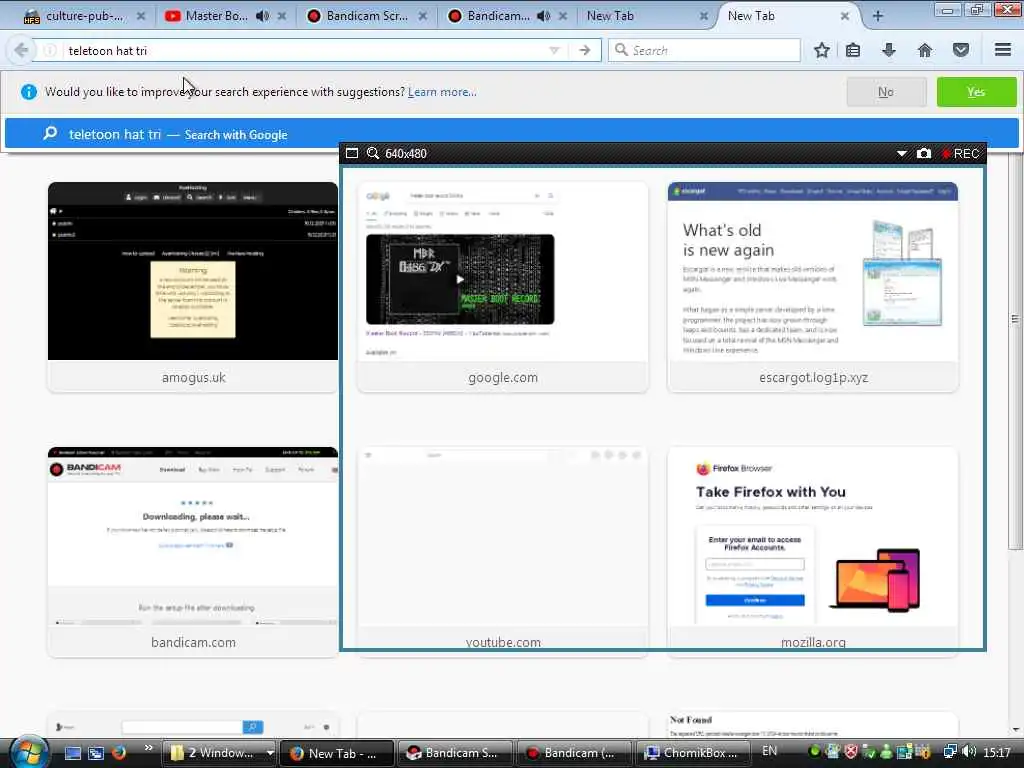
Task: Launch Firefox from quick launch
Action: tap(119, 753)
